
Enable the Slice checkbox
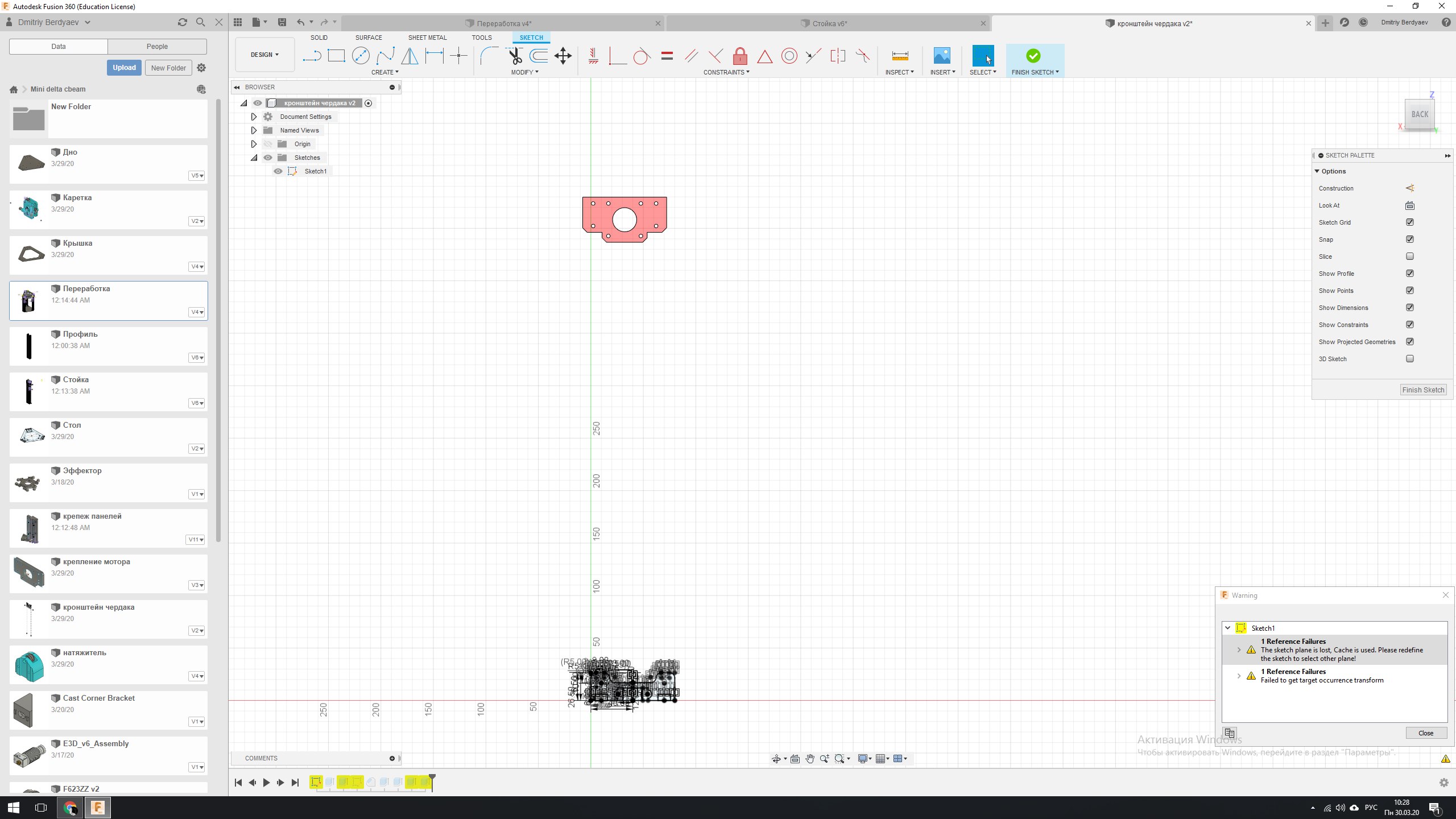(1409, 257)
